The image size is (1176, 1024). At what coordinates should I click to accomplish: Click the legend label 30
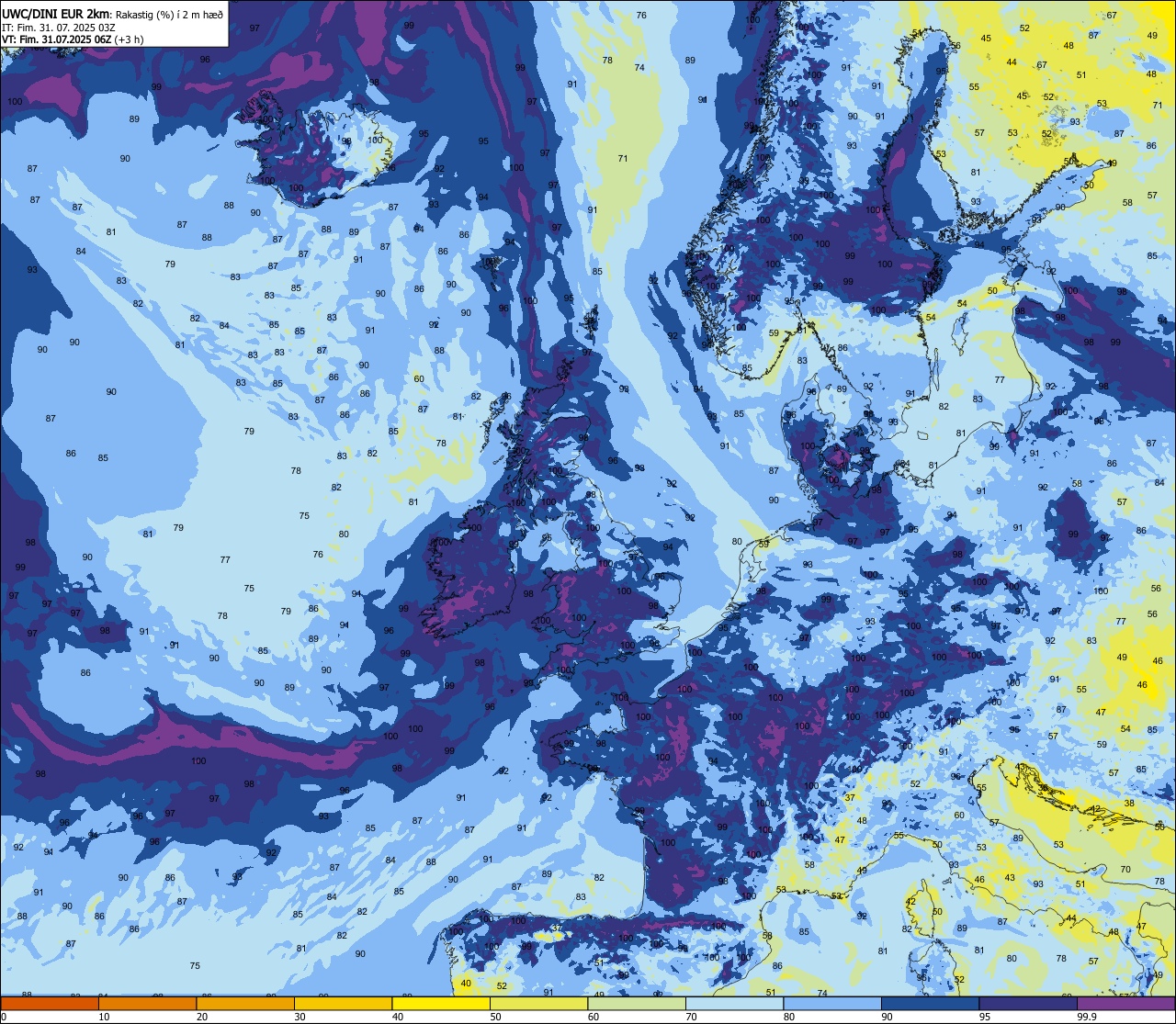point(300,1016)
